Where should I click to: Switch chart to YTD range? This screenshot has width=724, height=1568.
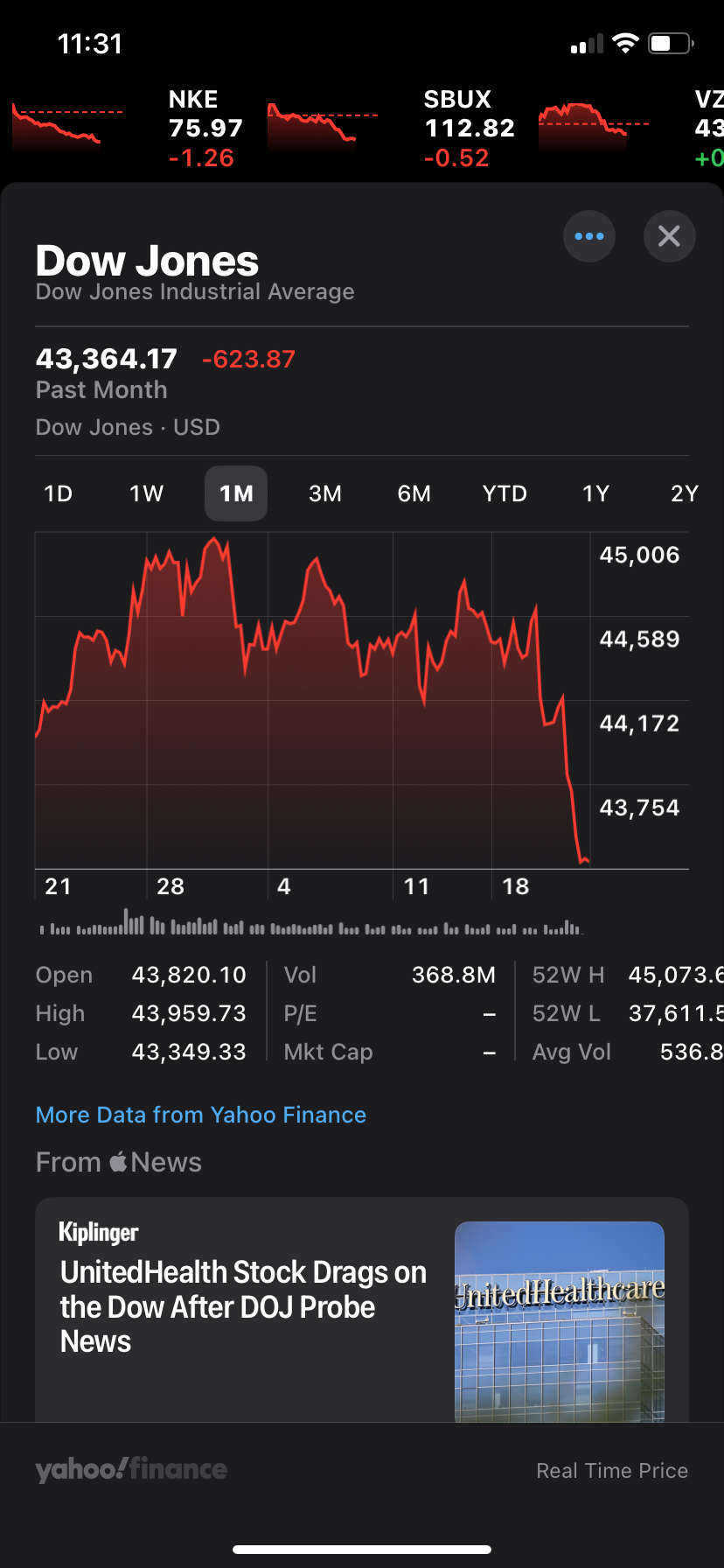click(505, 493)
